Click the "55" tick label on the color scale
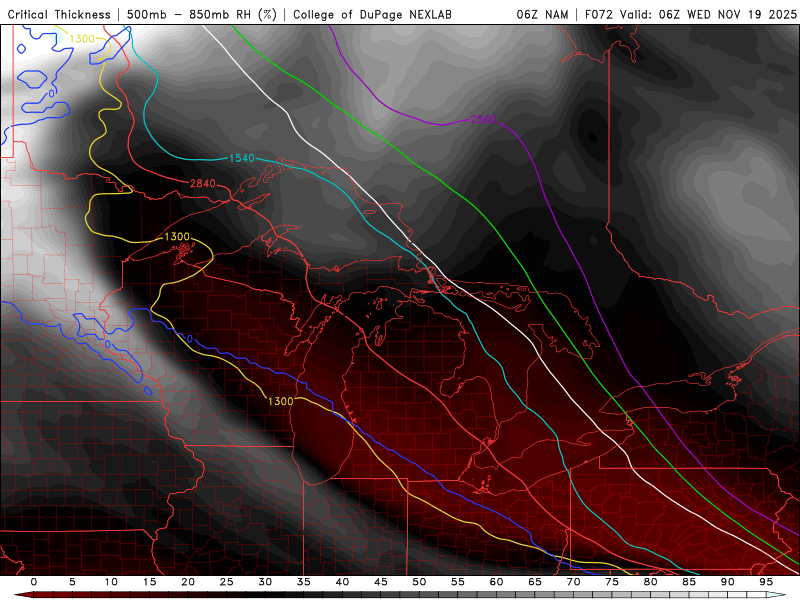800x600 pixels. 458,582
